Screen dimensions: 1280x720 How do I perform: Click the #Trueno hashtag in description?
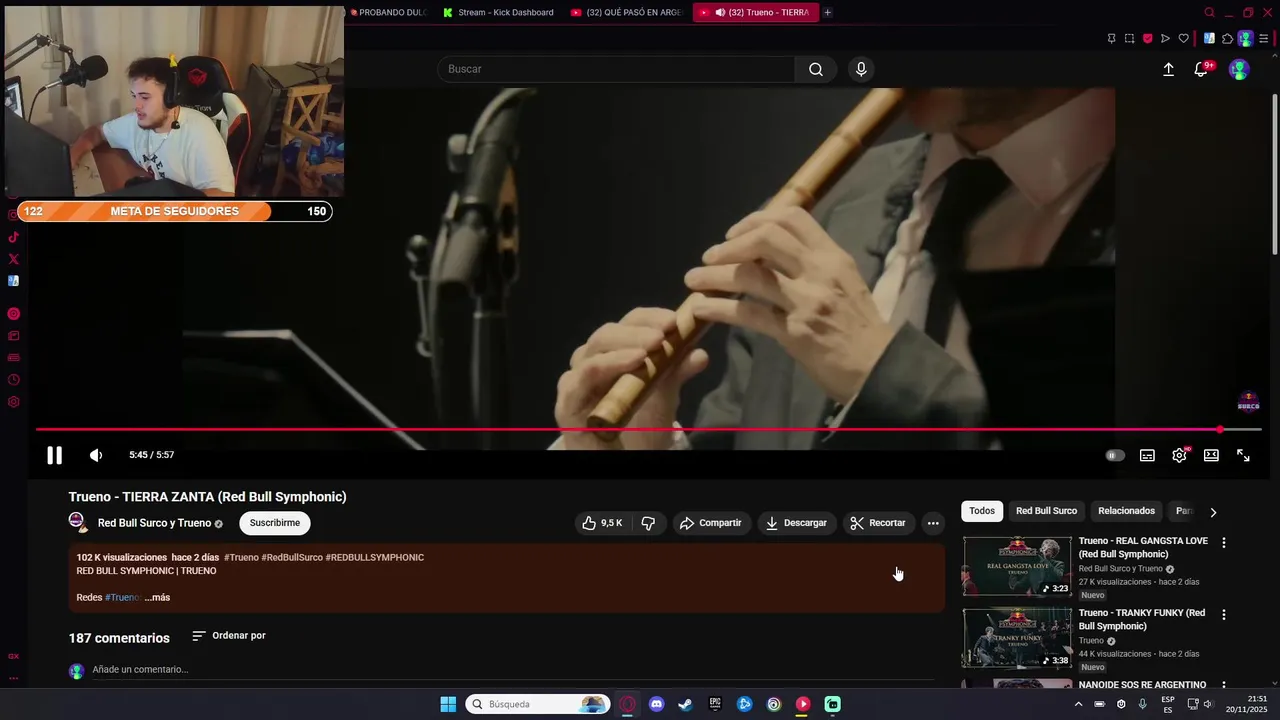click(x=241, y=557)
